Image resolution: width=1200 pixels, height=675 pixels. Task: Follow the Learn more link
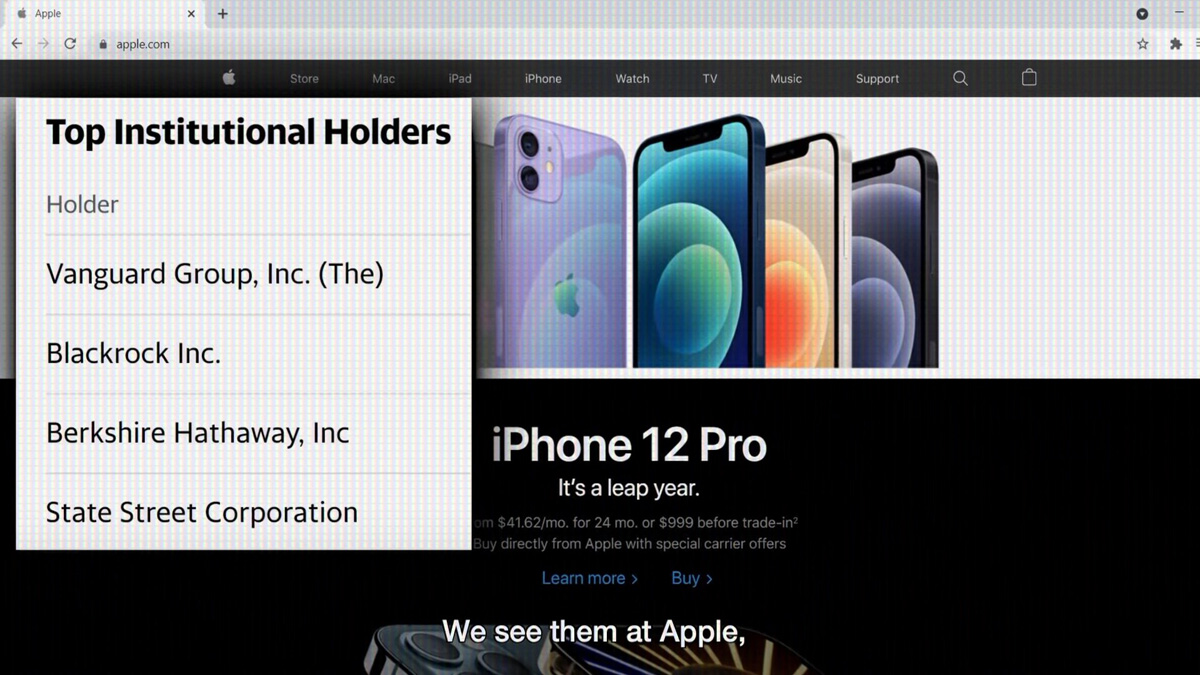(x=589, y=578)
